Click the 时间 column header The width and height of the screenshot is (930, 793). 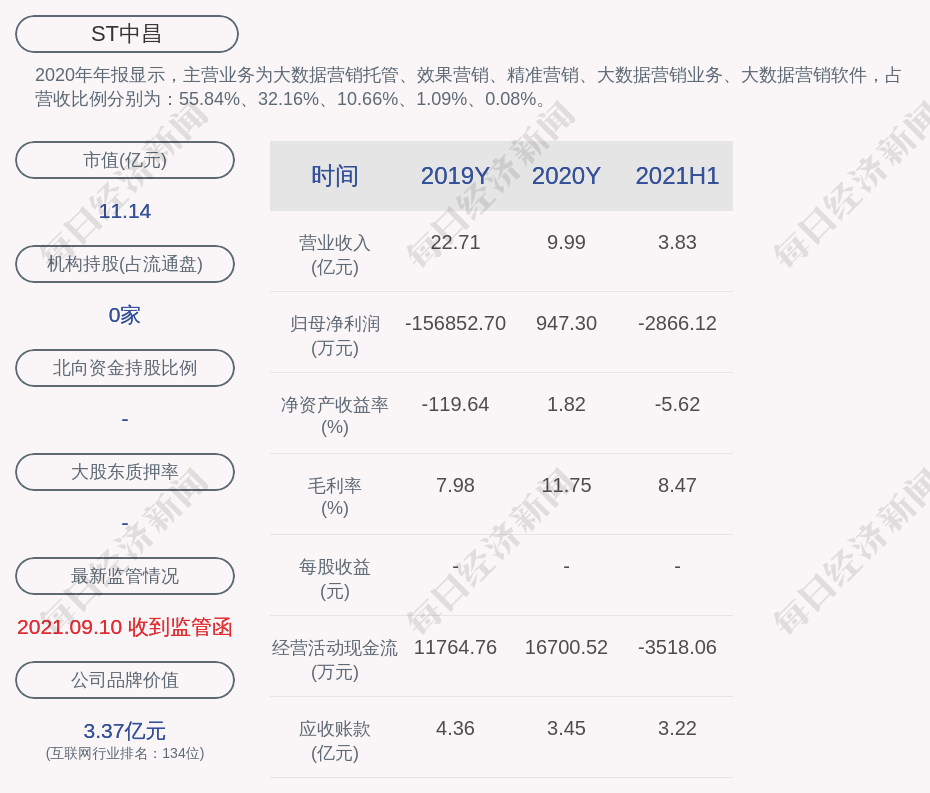335,176
